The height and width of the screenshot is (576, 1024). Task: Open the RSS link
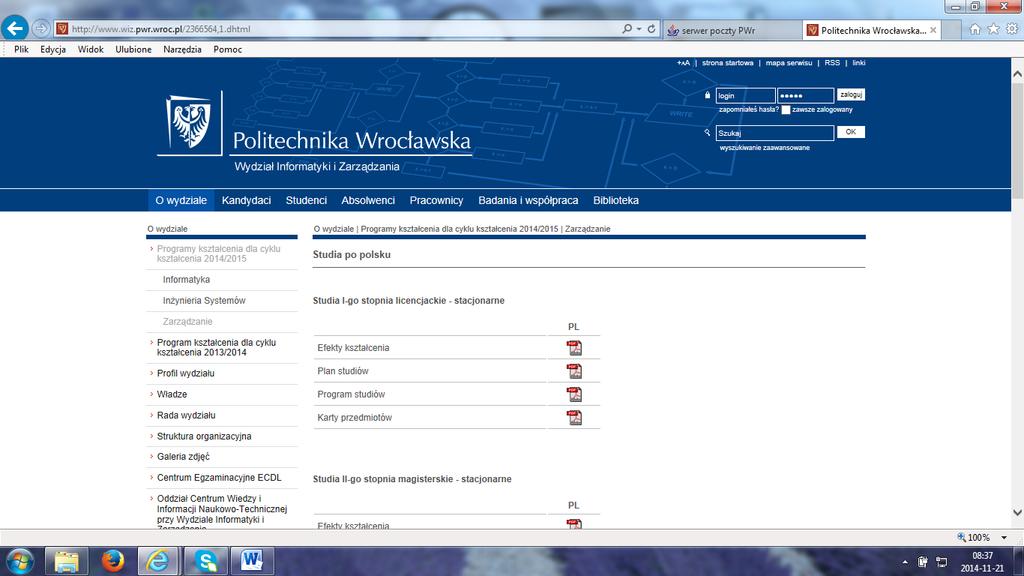832,63
